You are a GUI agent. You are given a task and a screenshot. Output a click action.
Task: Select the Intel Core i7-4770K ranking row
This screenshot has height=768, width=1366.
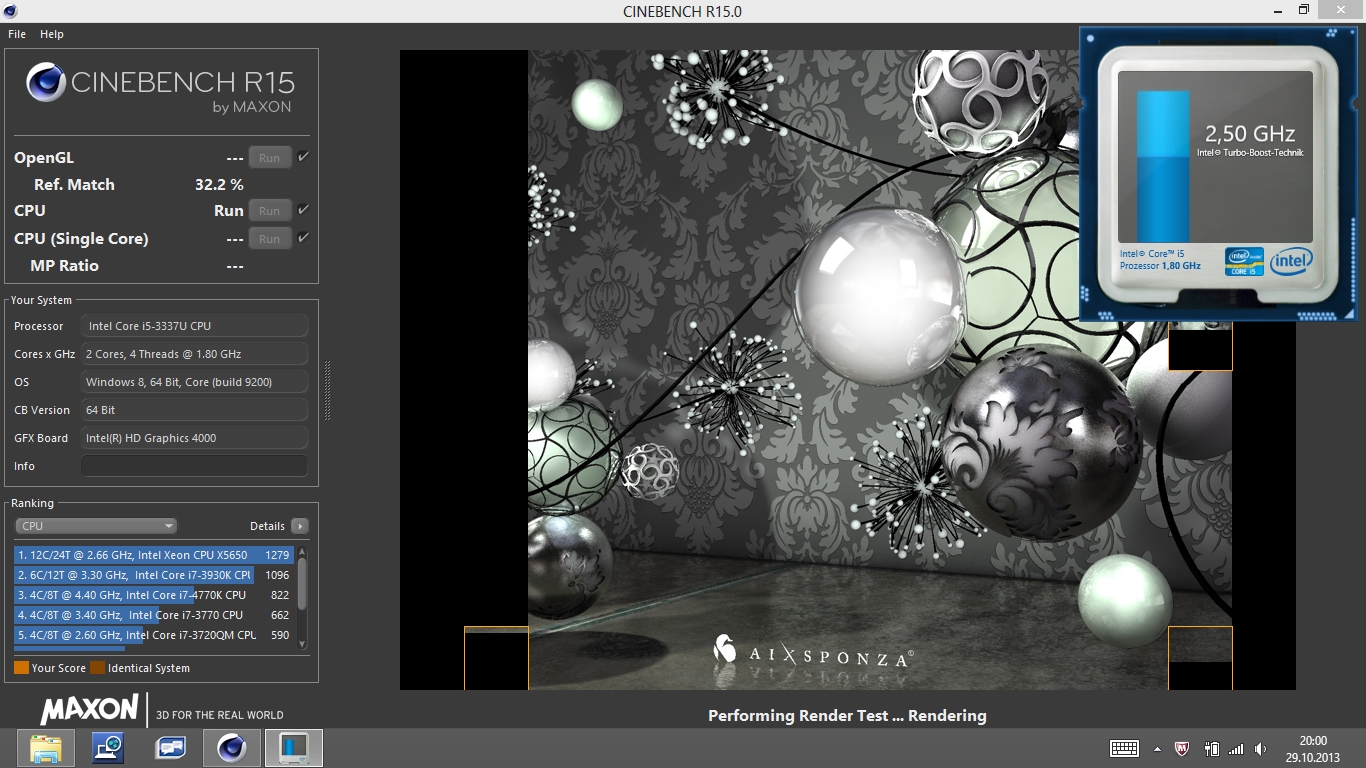[154, 595]
